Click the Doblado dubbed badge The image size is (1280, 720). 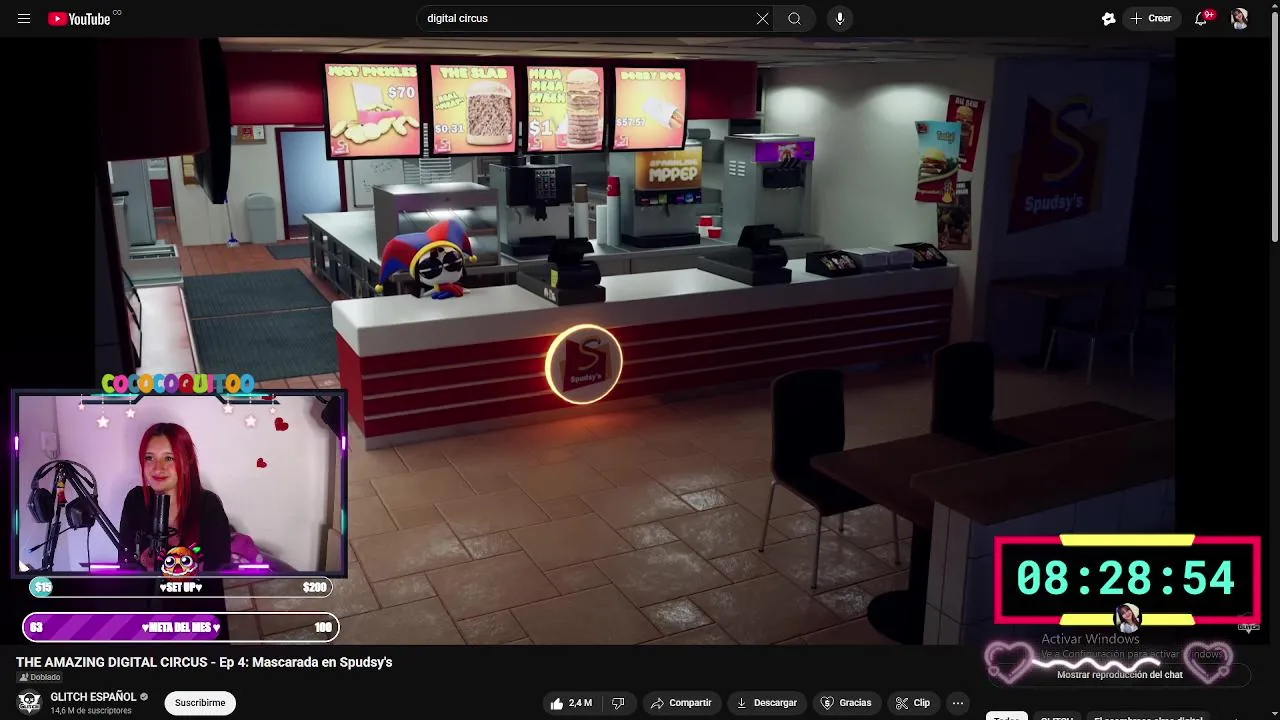(40, 677)
